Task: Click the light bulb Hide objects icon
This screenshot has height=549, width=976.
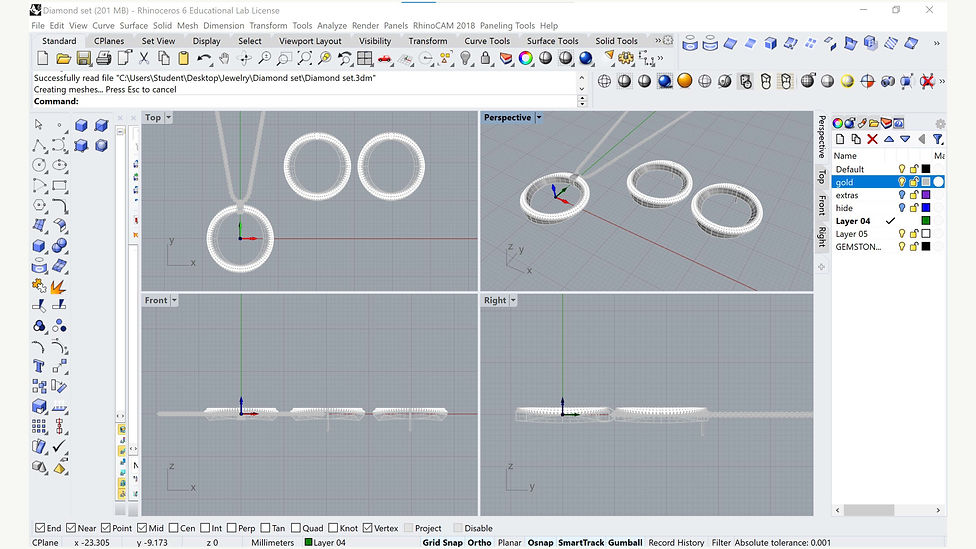Action: [x=466, y=59]
